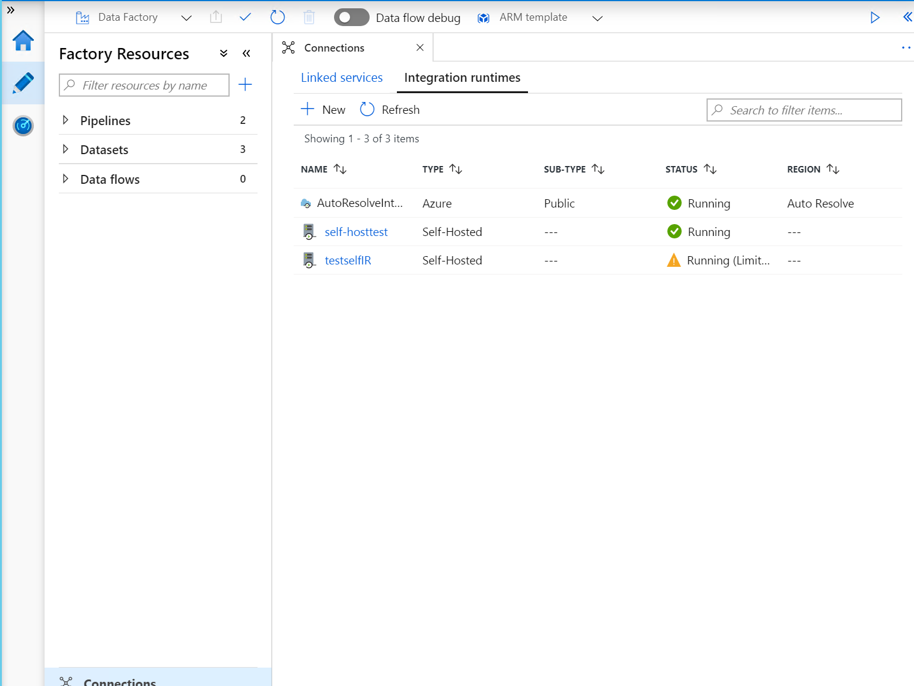The width and height of the screenshot is (914, 686).
Task: Click the ARM template icon
Action: pos(483,18)
